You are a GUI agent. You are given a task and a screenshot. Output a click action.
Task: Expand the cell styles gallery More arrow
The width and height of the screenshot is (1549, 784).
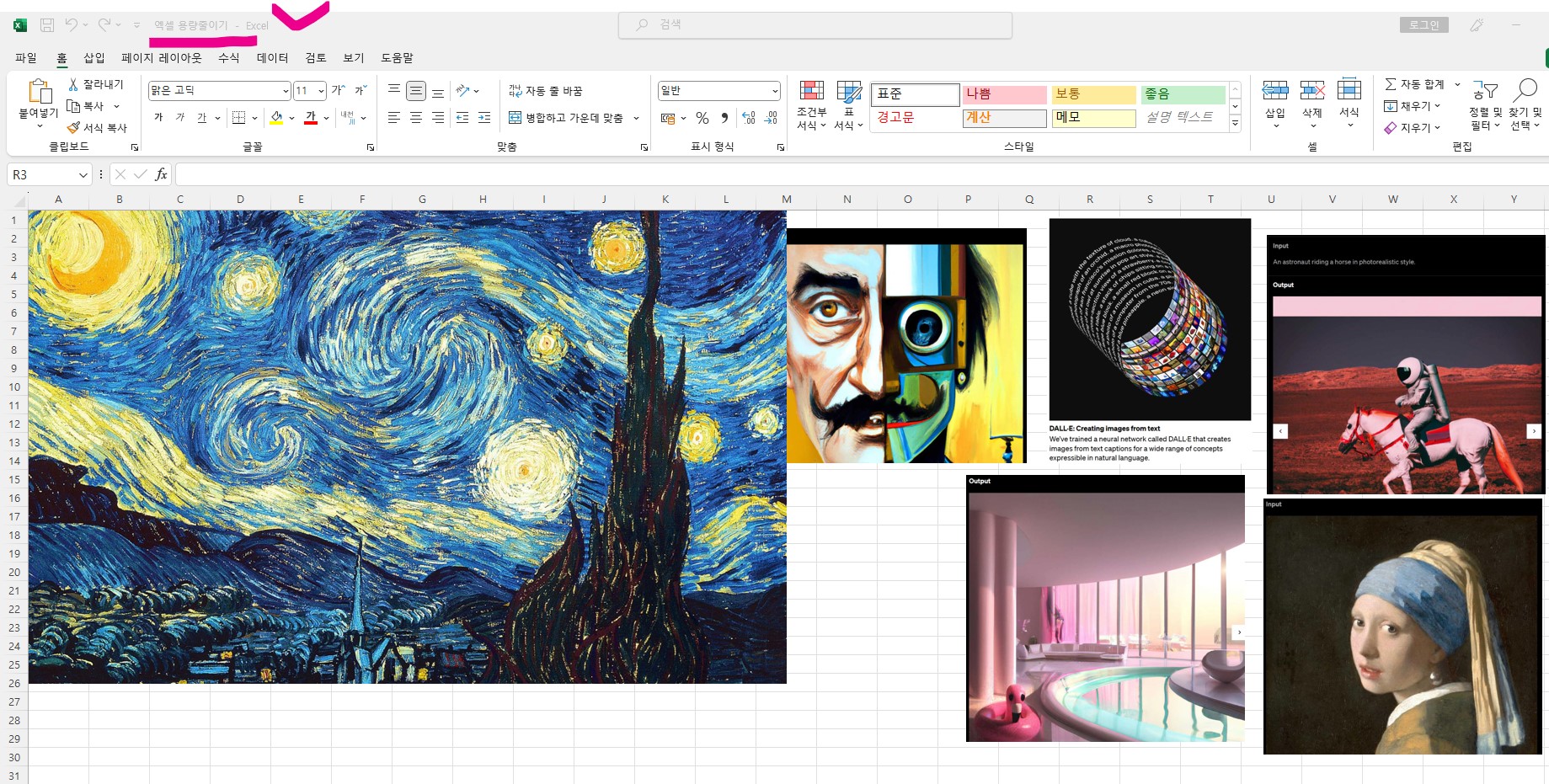1235,123
